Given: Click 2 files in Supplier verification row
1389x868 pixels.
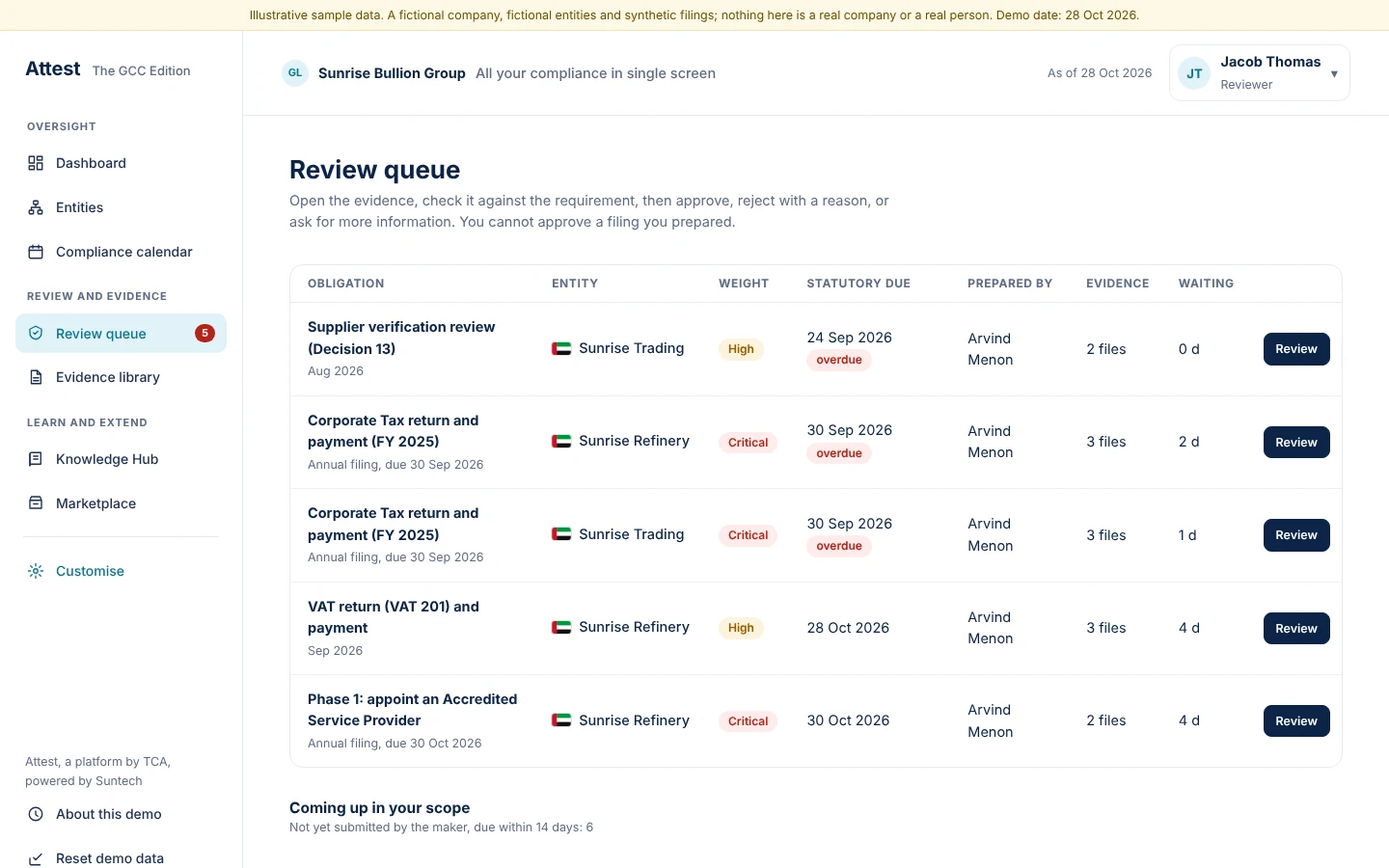Looking at the screenshot, I should pos(1106,349).
